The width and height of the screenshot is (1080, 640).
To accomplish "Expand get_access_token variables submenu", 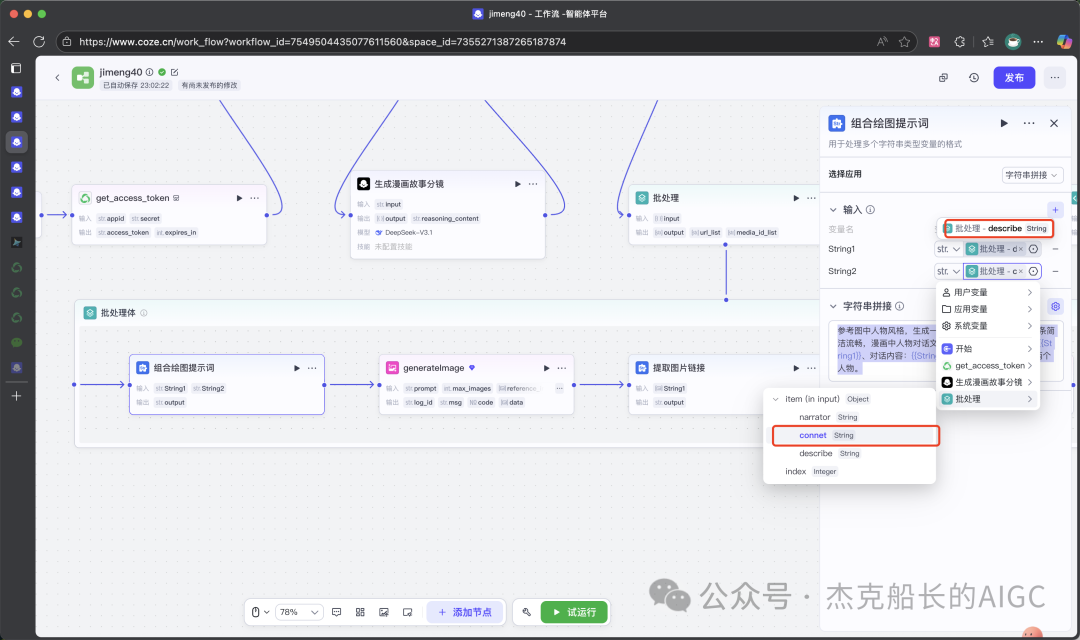I will 988,365.
